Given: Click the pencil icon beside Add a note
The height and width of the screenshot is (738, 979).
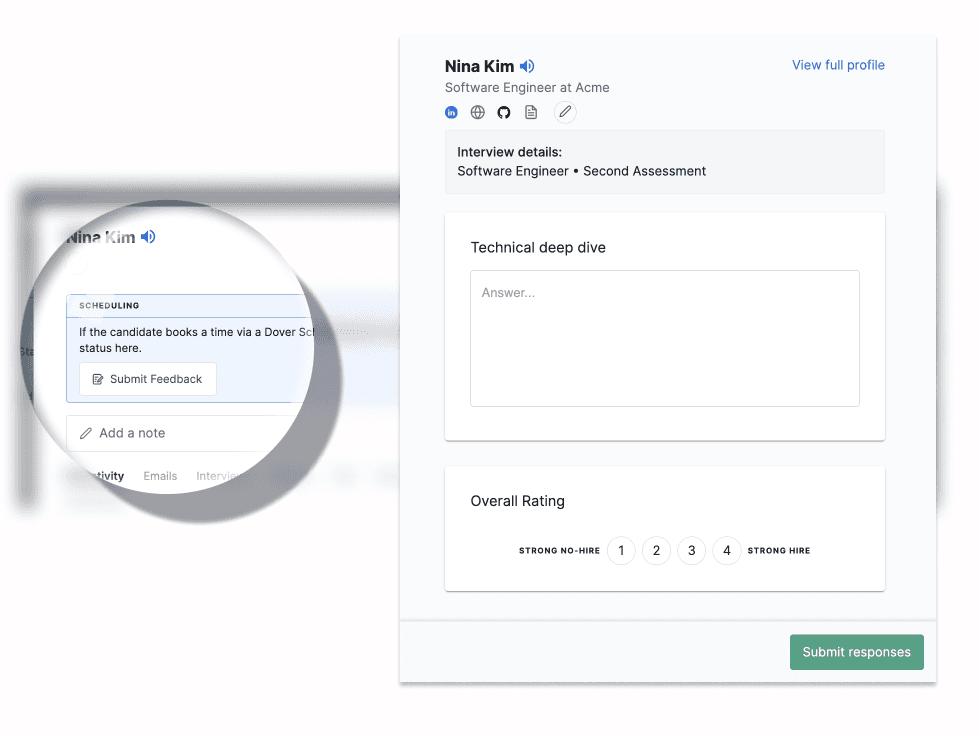Looking at the screenshot, I should (86, 433).
